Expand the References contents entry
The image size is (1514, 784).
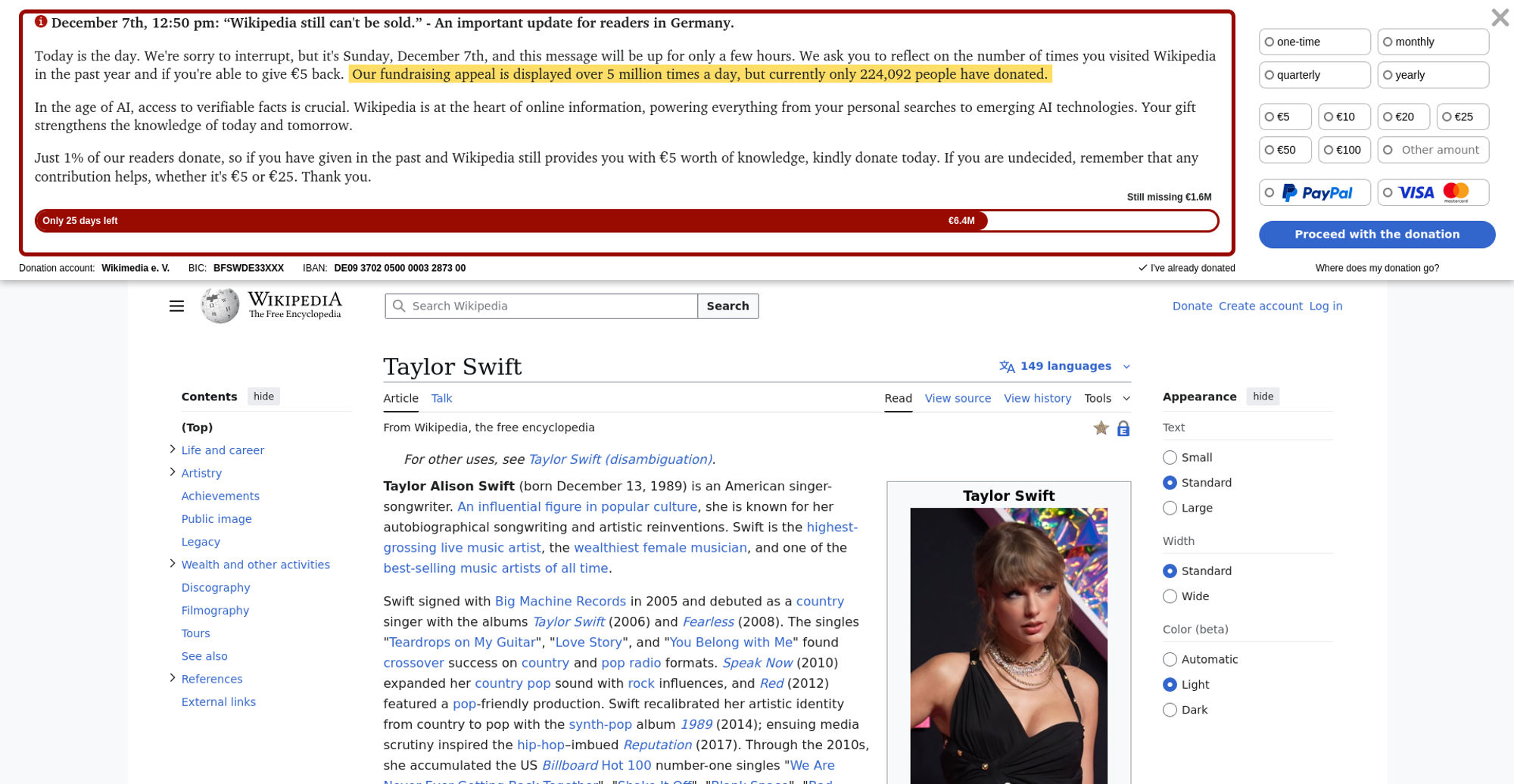point(173,677)
